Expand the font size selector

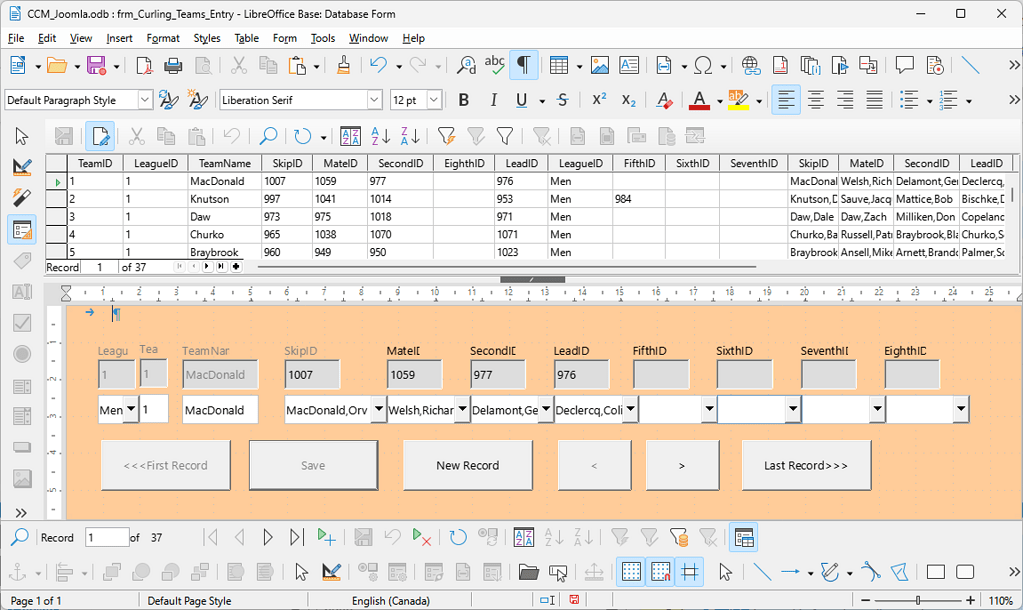coord(434,100)
